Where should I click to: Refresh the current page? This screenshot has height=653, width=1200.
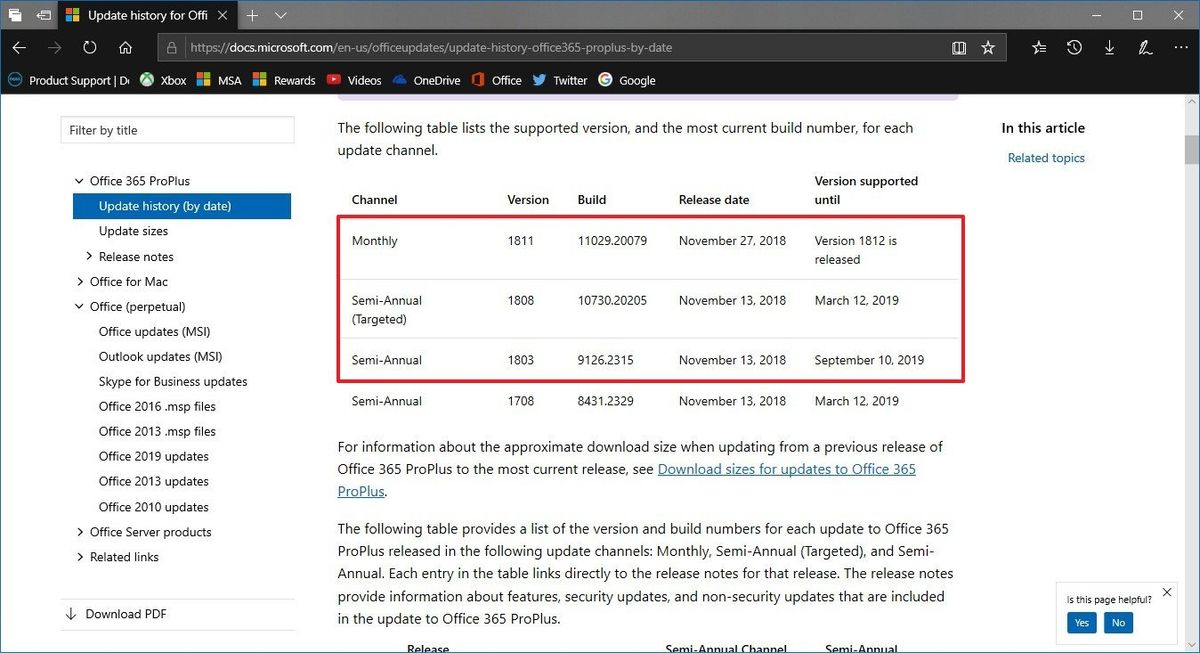(x=89, y=47)
